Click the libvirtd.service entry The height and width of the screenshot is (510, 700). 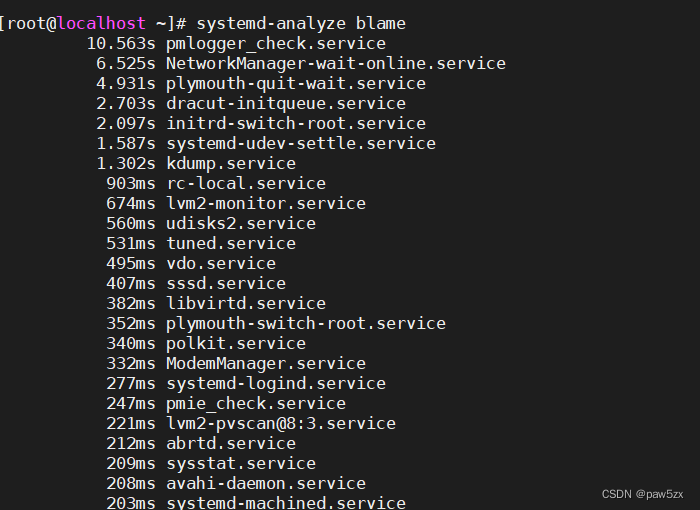click(245, 303)
